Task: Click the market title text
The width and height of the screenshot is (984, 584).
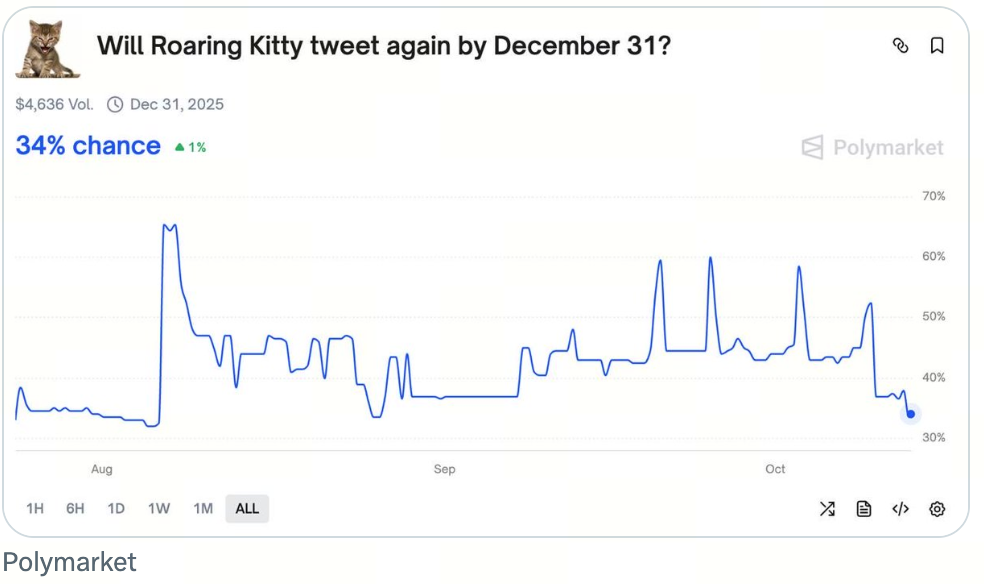Action: (383, 46)
